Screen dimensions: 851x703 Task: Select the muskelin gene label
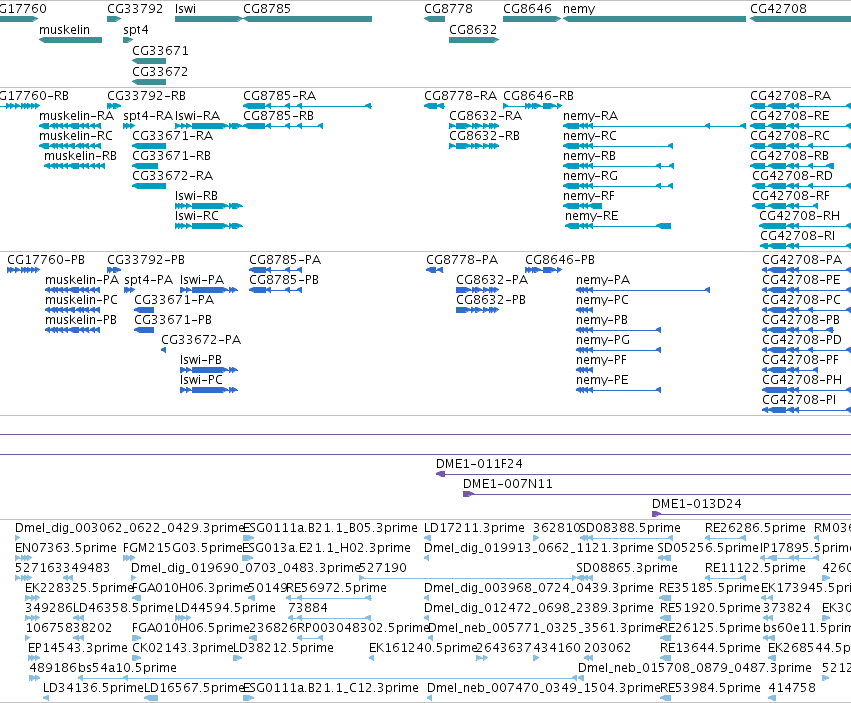click(x=65, y=30)
